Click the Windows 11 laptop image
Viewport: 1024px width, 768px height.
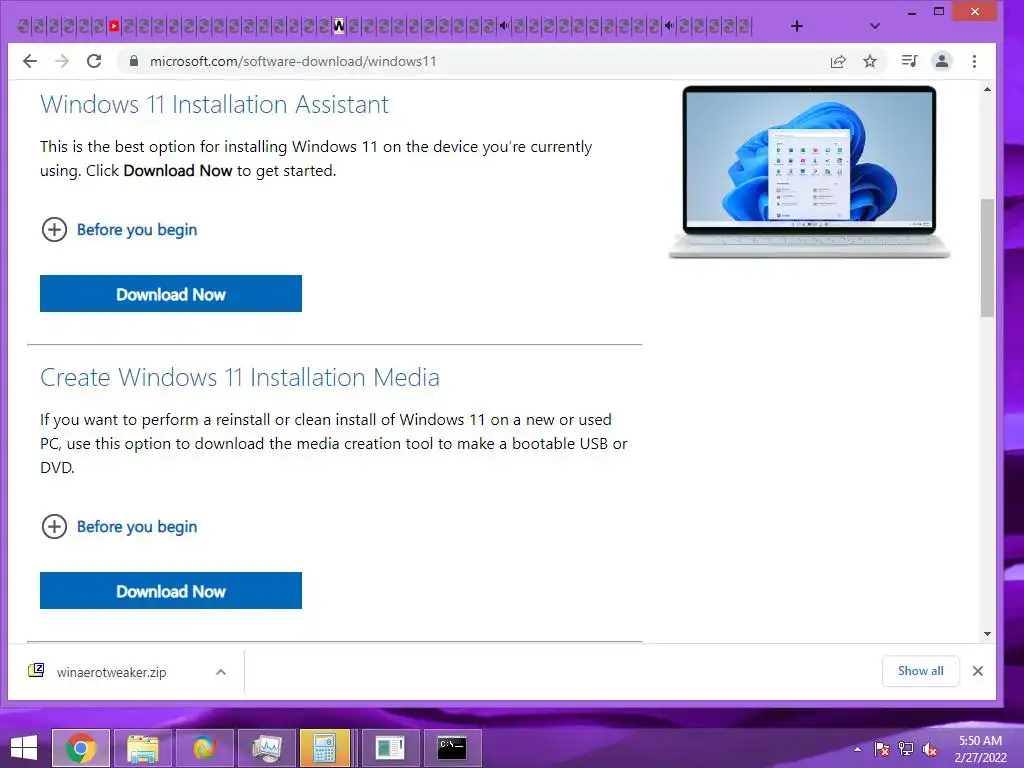click(x=809, y=172)
